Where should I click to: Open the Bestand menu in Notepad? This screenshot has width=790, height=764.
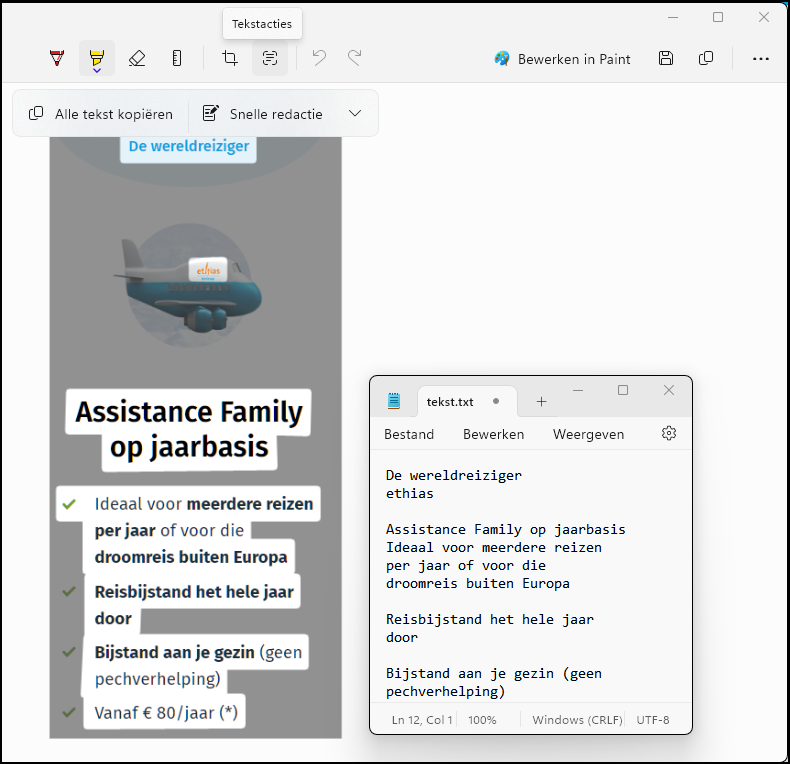pos(409,434)
